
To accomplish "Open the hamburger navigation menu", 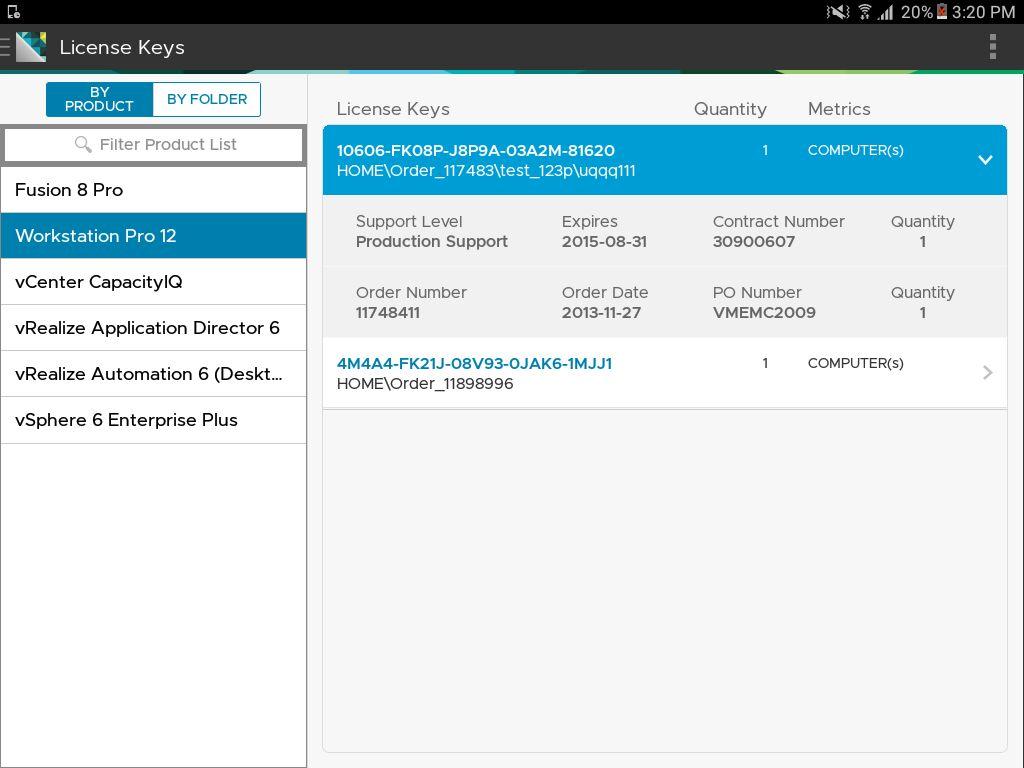I will click(5, 47).
